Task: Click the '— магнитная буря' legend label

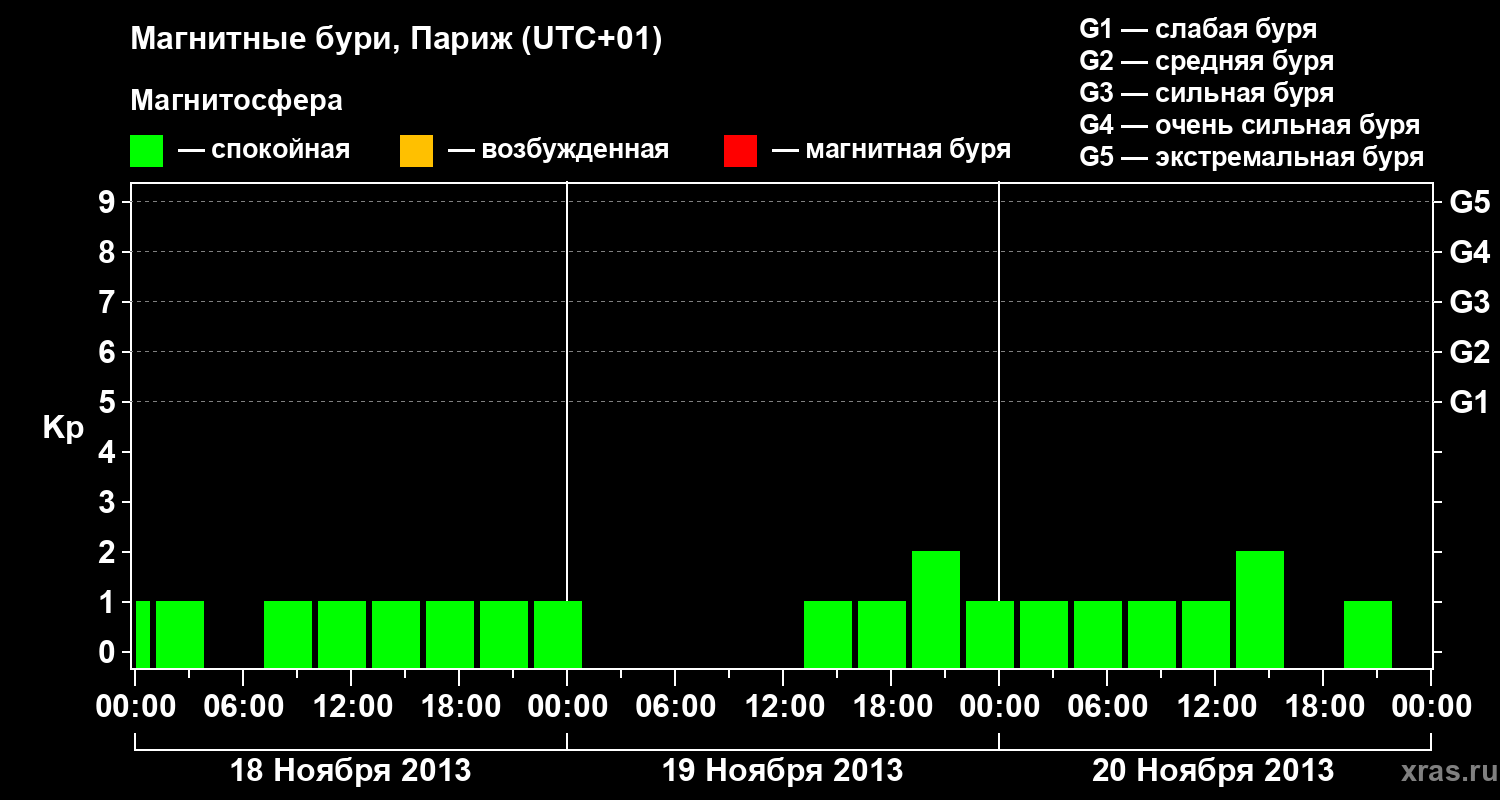Action: (x=891, y=150)
